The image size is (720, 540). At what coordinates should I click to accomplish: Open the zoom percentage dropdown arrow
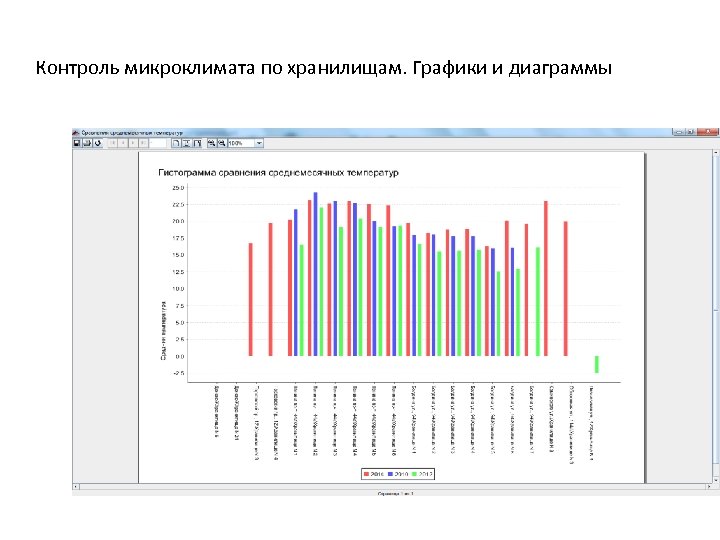click(259, 143)
